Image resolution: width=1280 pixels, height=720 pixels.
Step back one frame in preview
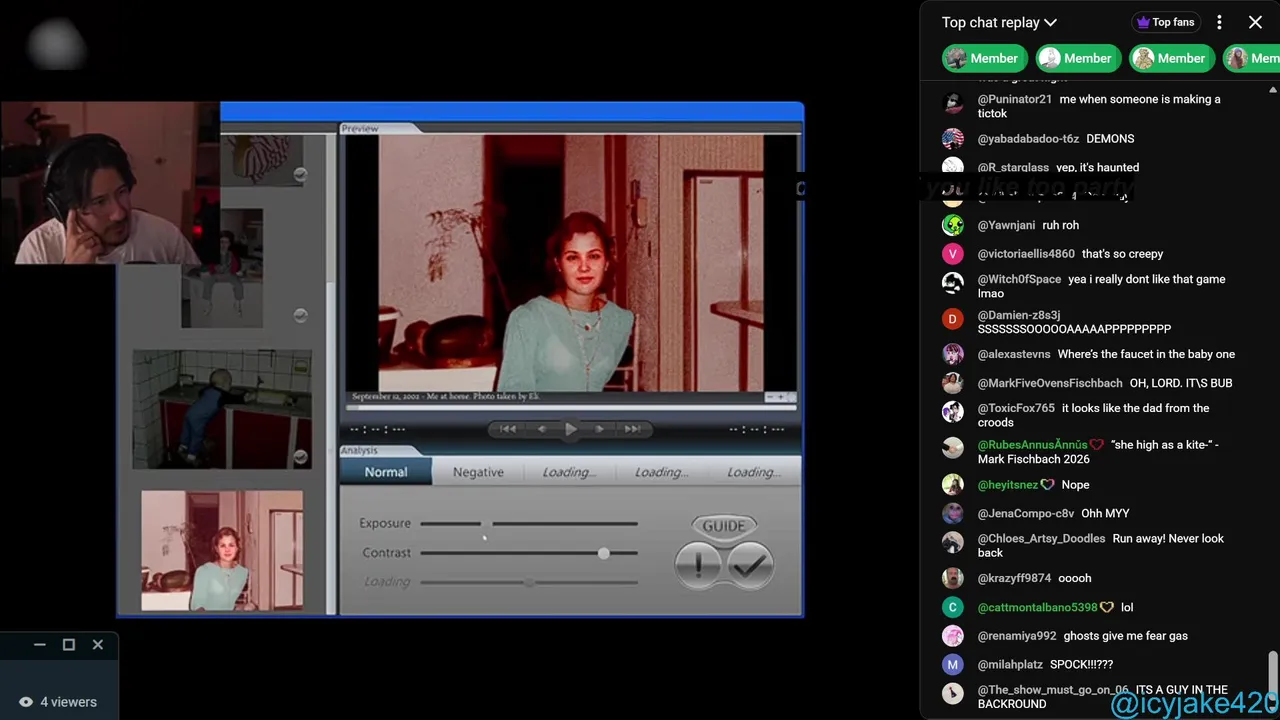(541, 429)
